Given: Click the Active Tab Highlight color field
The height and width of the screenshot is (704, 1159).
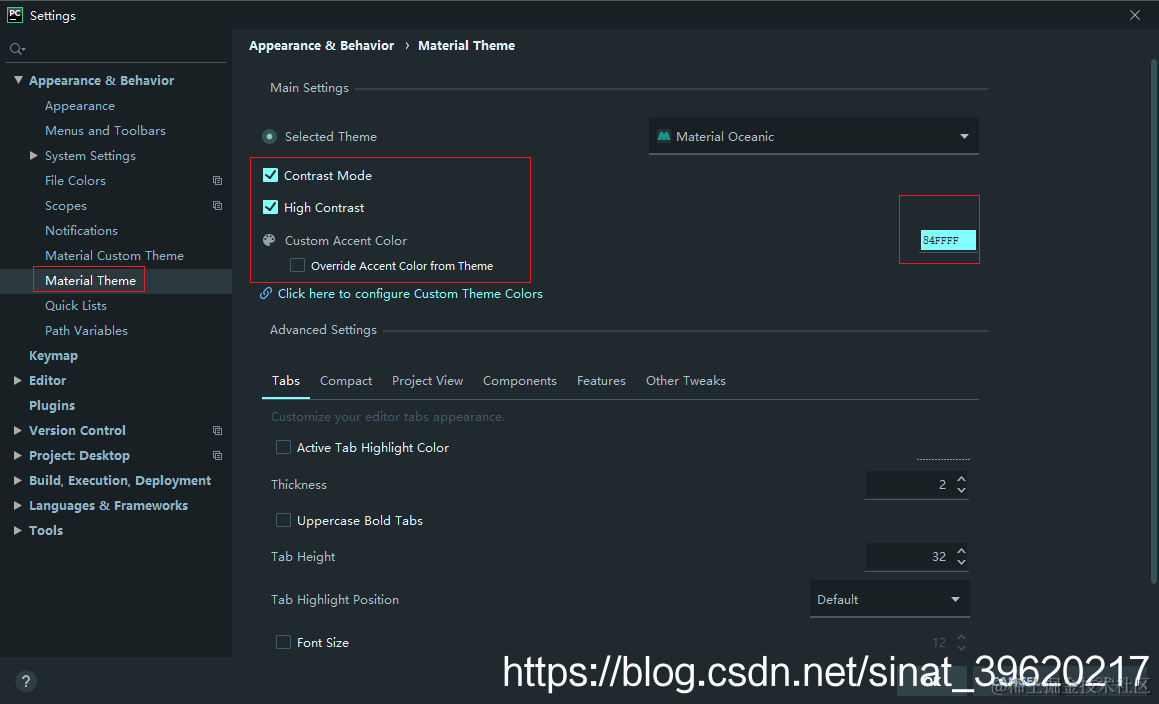Looking at the screenshot, I should [x=943, y=449].
